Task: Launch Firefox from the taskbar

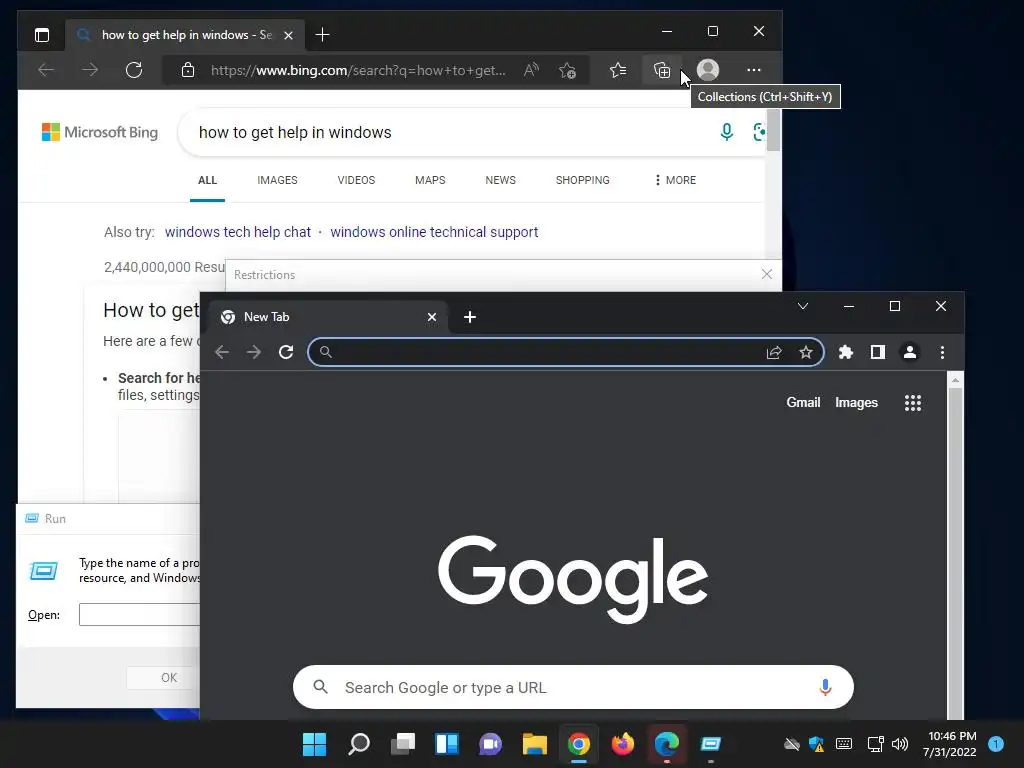Action: pos(622,744)
